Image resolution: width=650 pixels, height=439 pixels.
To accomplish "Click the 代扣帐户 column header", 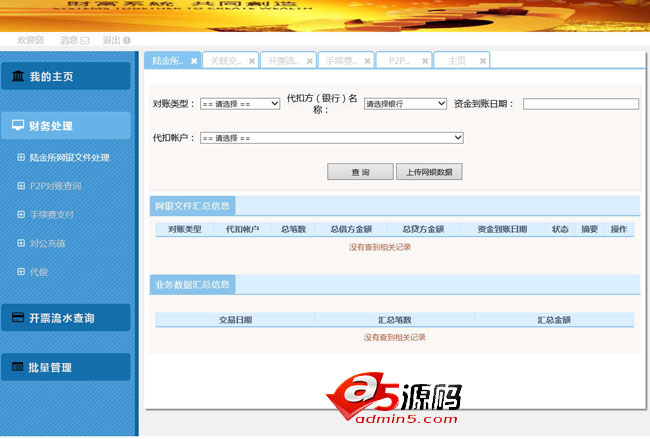I will pyautogui.click(x=243, y=229).
